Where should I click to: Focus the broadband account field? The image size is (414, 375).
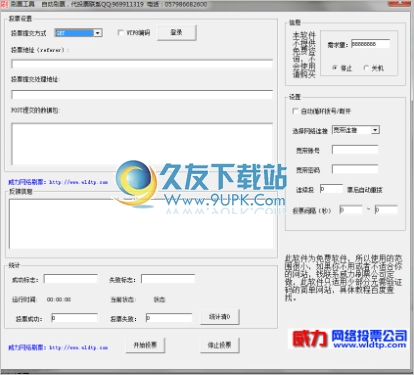pos(355,150)
